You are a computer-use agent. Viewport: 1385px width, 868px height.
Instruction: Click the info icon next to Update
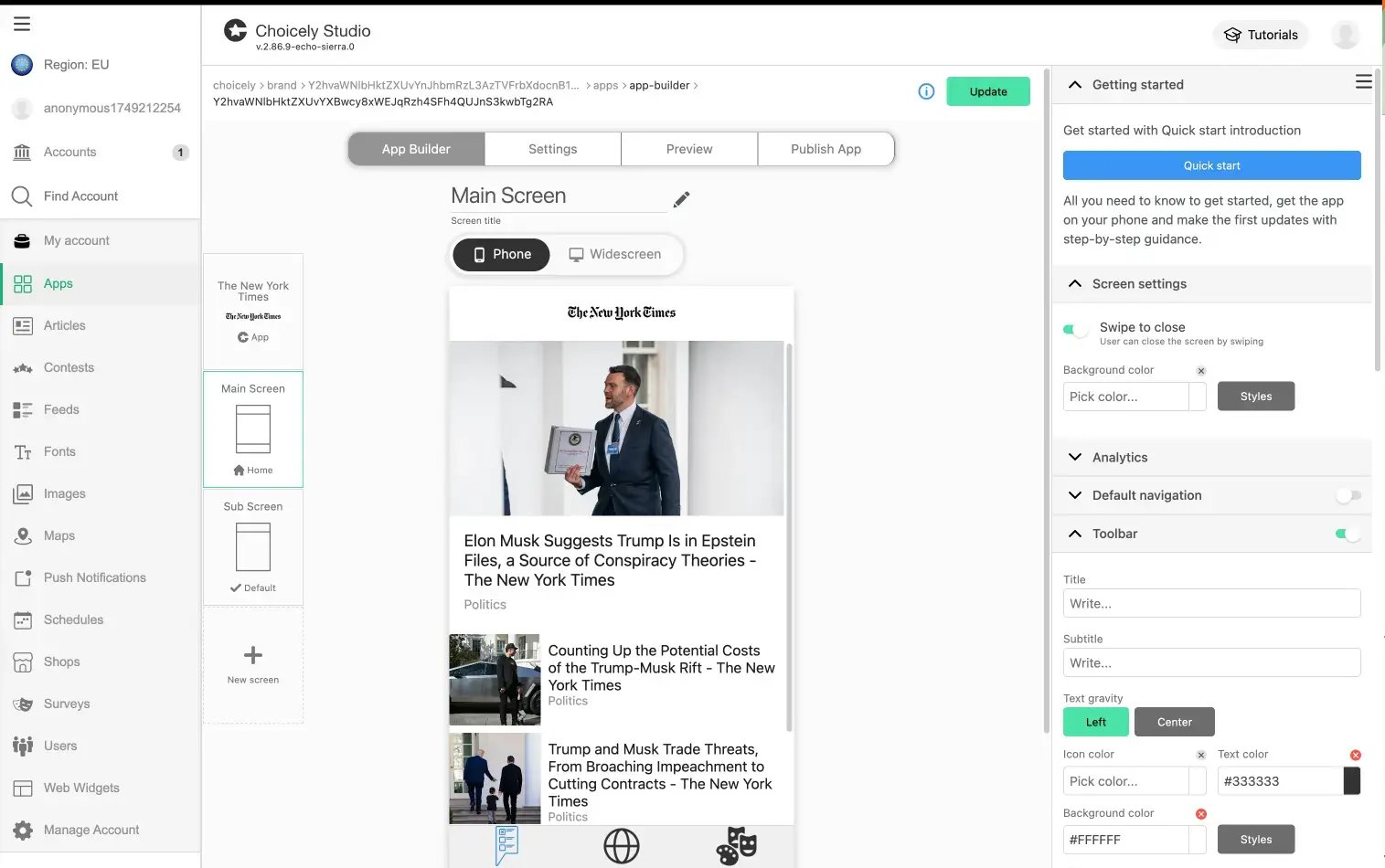tap(926, 91)
